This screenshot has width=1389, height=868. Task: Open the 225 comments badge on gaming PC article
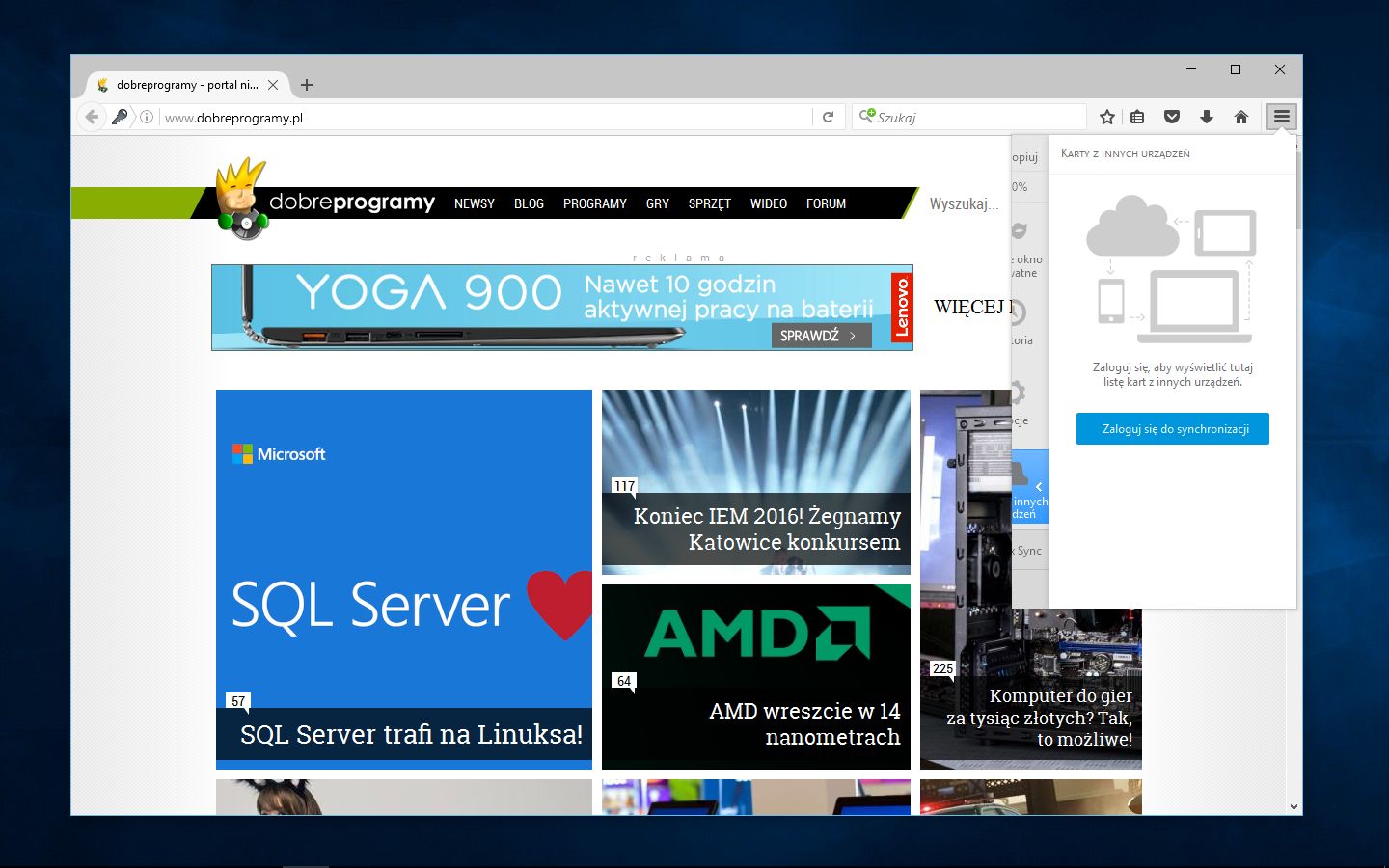(x=942, y=668)
